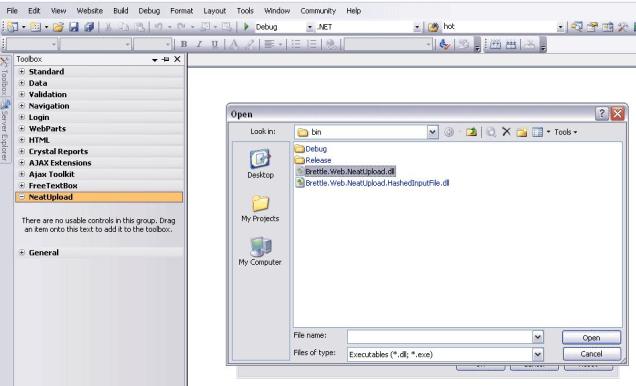Click the accessibility check icon
The image size is (636, 386).
pyautogui.click(x=445, y=44)
